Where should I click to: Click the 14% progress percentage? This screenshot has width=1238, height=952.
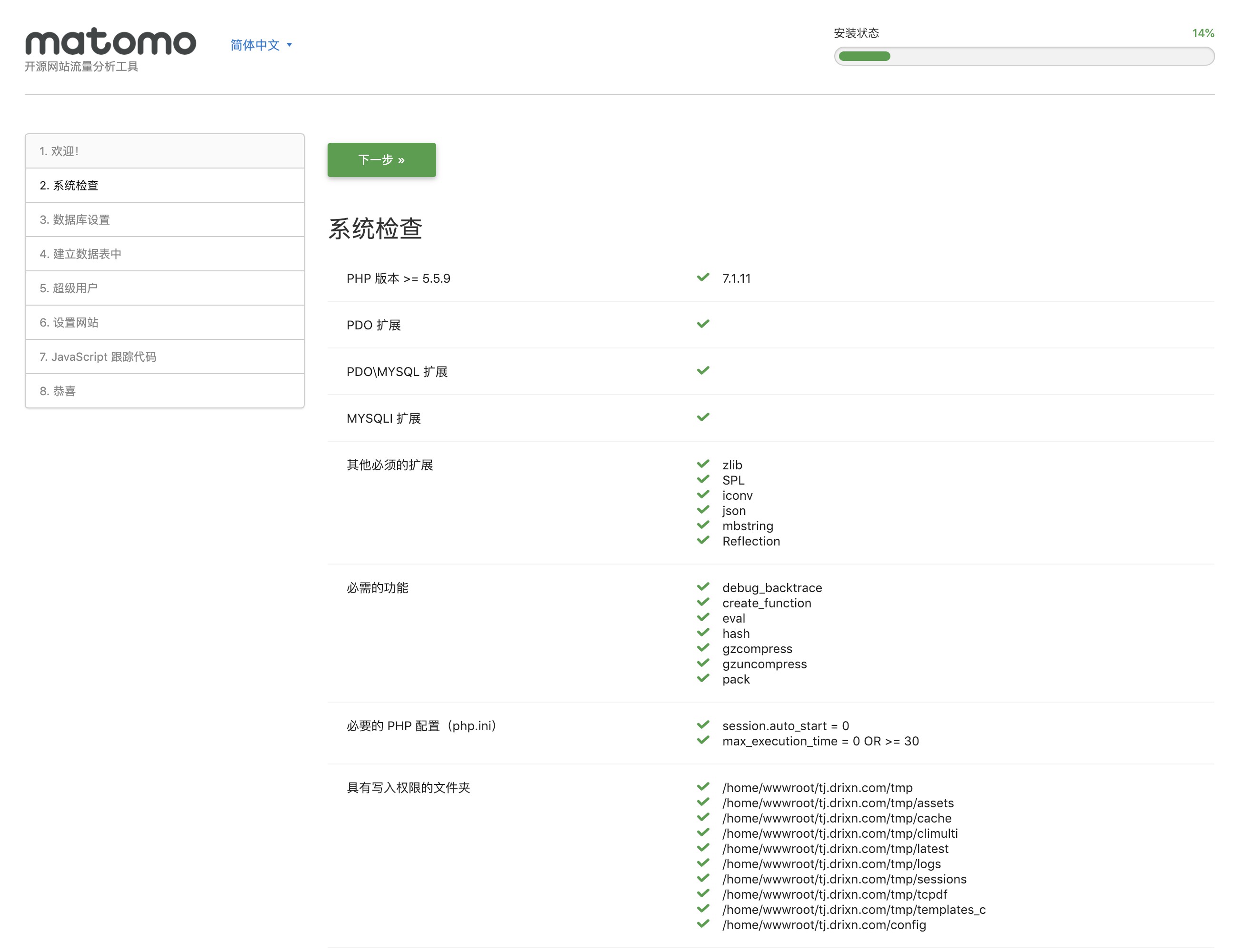pos(1203,33)
